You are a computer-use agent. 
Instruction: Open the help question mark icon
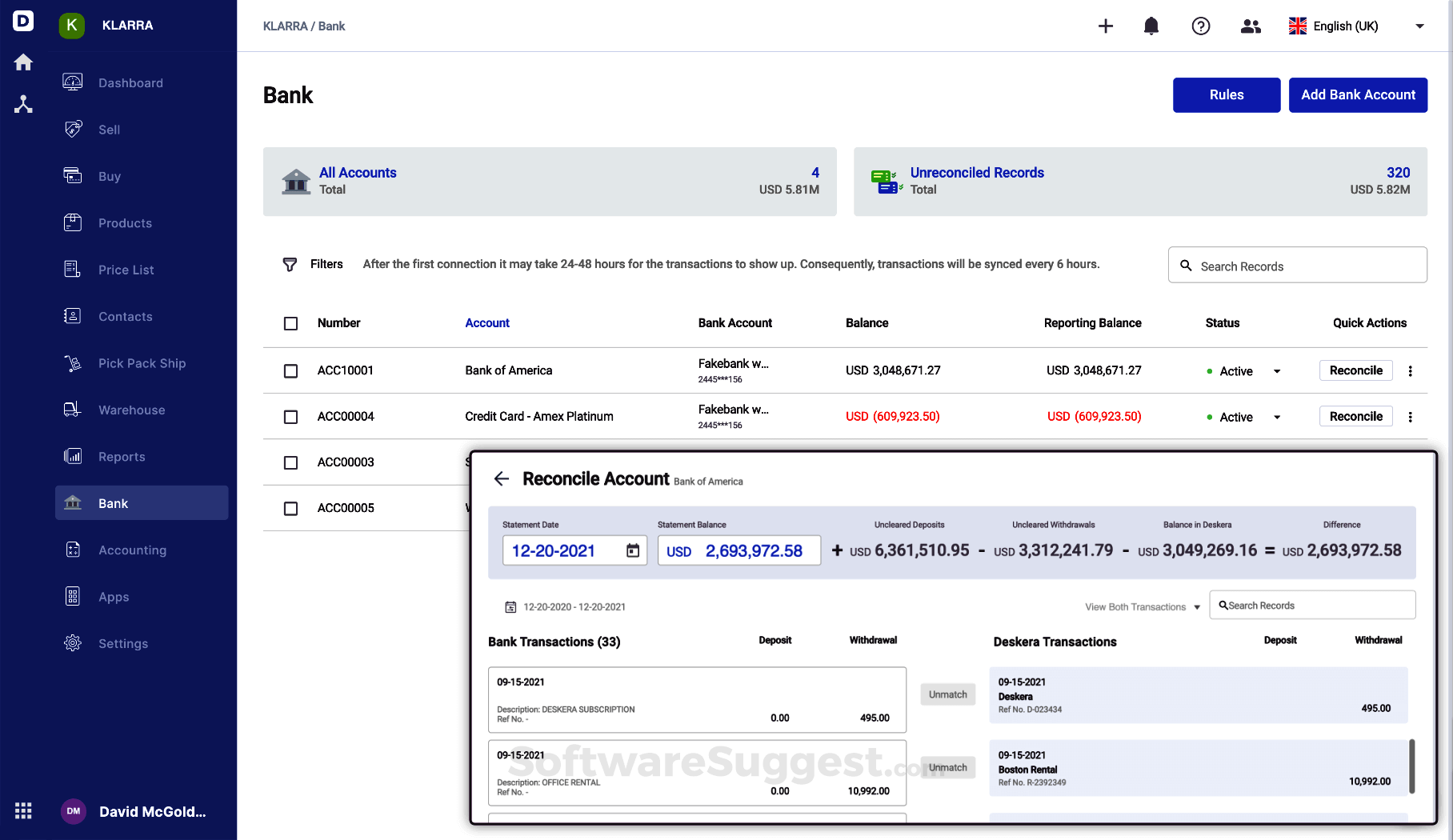pos(1201,26)
